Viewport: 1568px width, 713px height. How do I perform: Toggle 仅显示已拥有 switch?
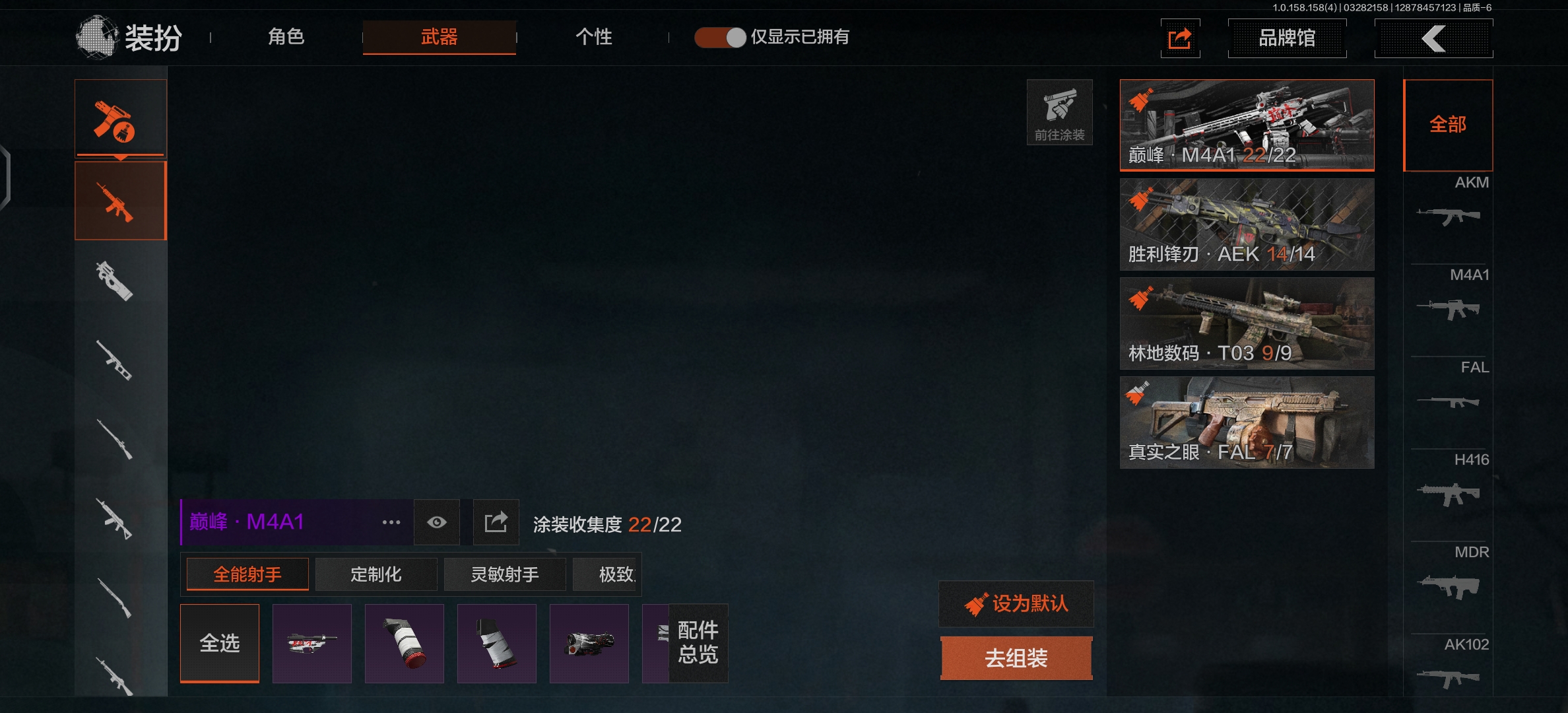pyautogui.click(x=720, y=38)
